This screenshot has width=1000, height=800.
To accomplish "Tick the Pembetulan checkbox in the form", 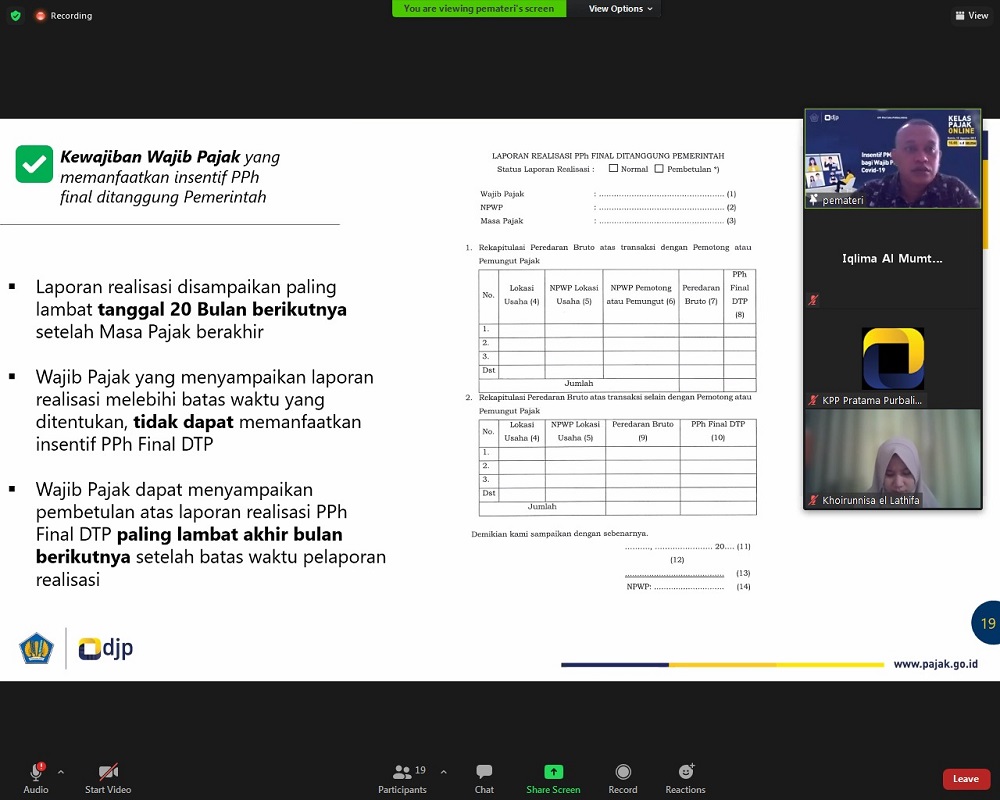I will click(x=659, y=169).
